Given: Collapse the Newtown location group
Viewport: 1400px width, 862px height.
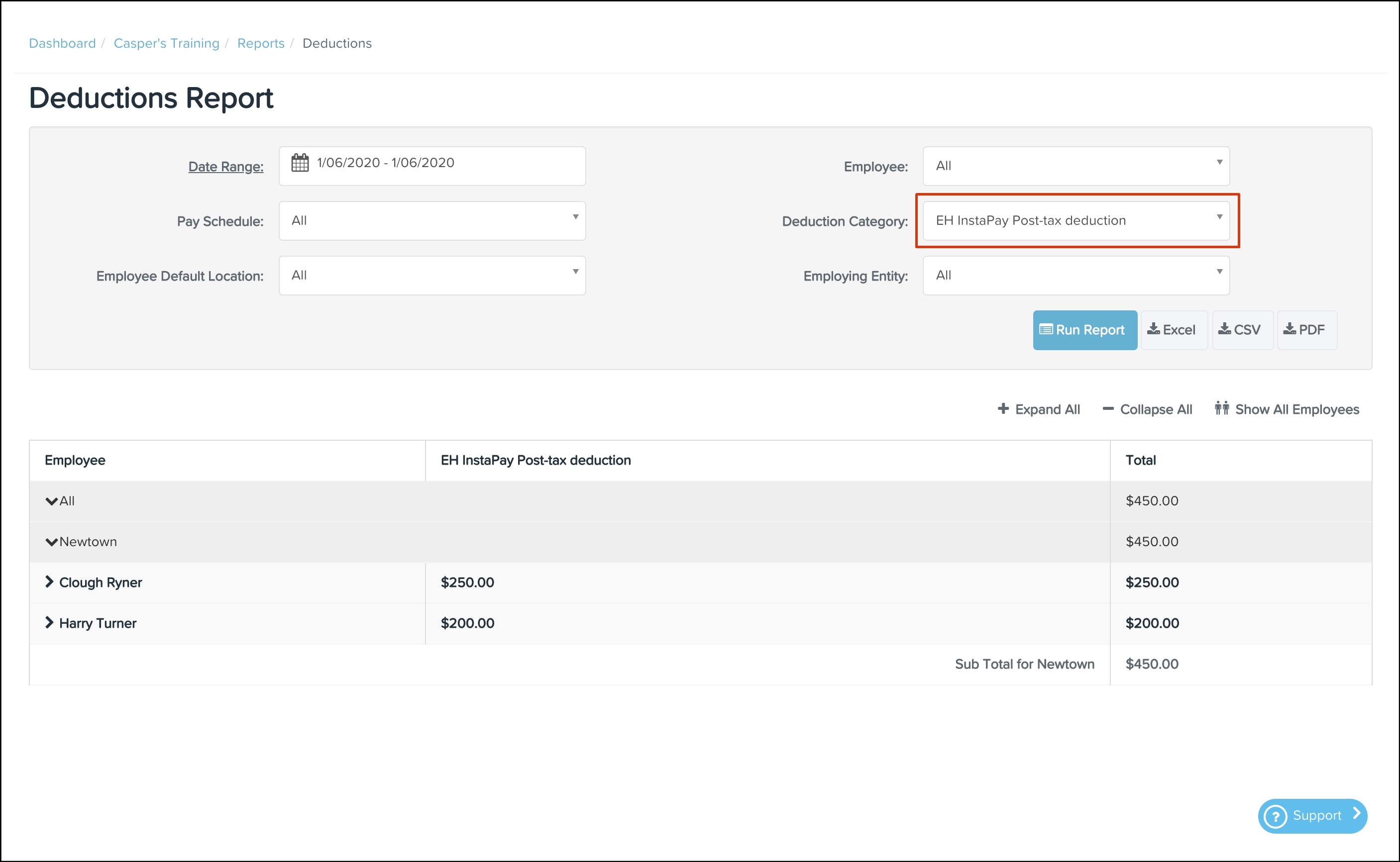Looking at the screenshot, I should coord(51,542).
